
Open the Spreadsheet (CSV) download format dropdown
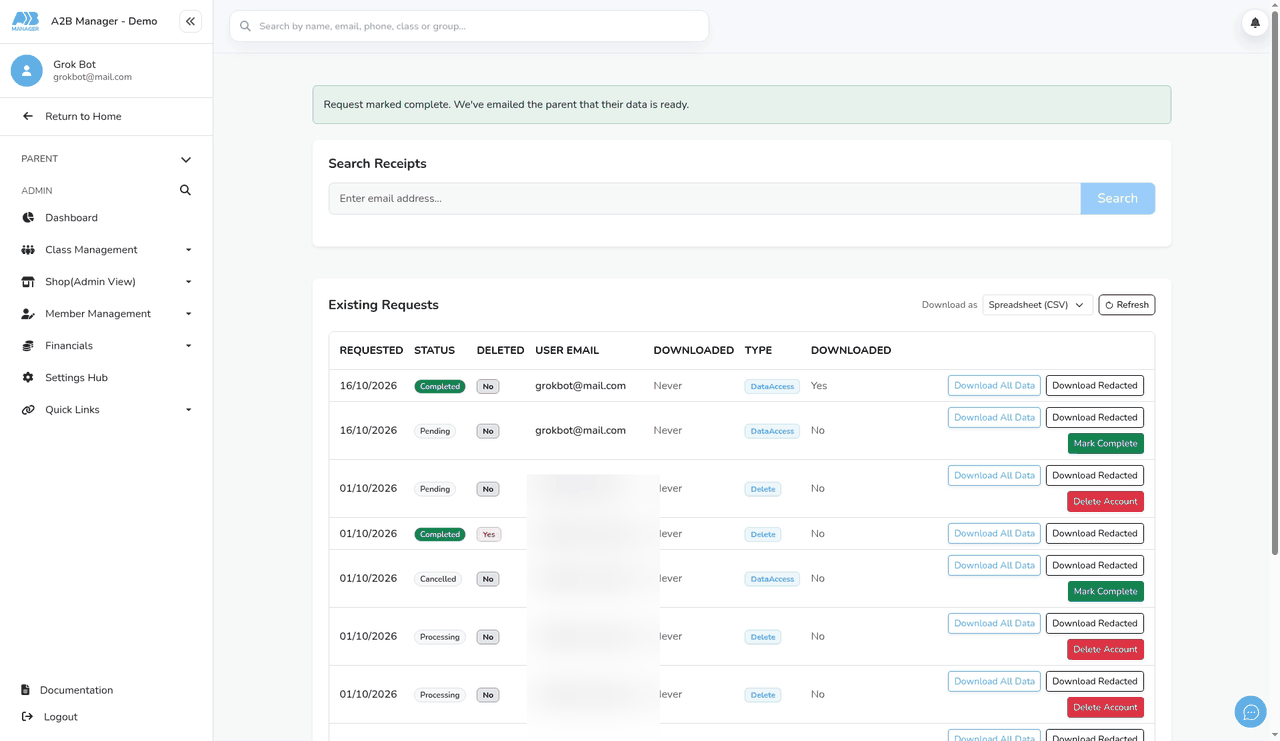click(x=1037, y=305)
